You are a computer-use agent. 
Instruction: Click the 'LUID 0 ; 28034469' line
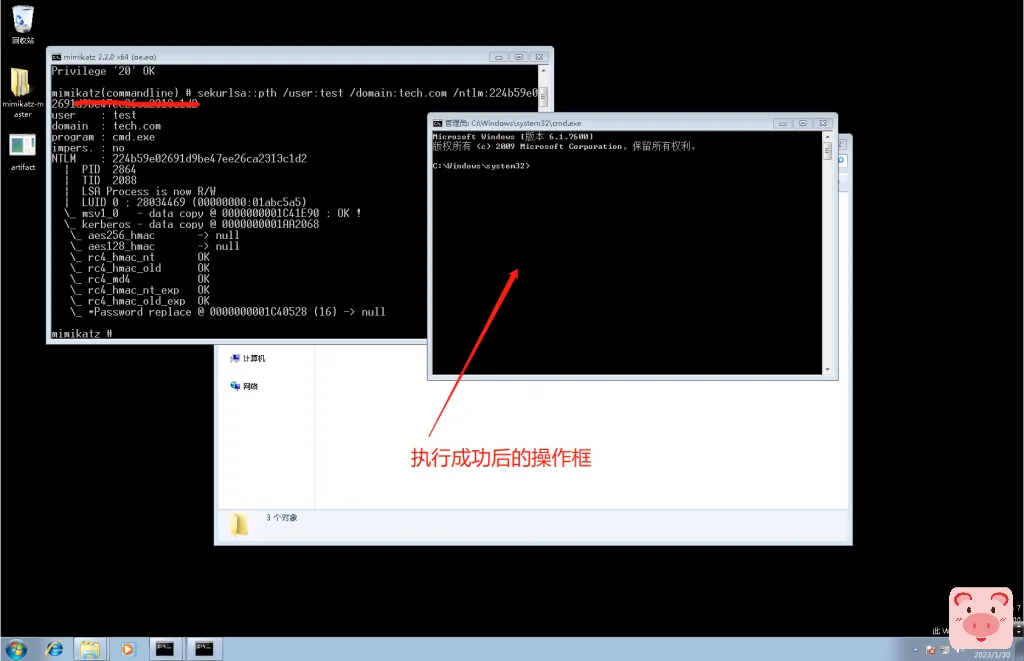point(193,202)
